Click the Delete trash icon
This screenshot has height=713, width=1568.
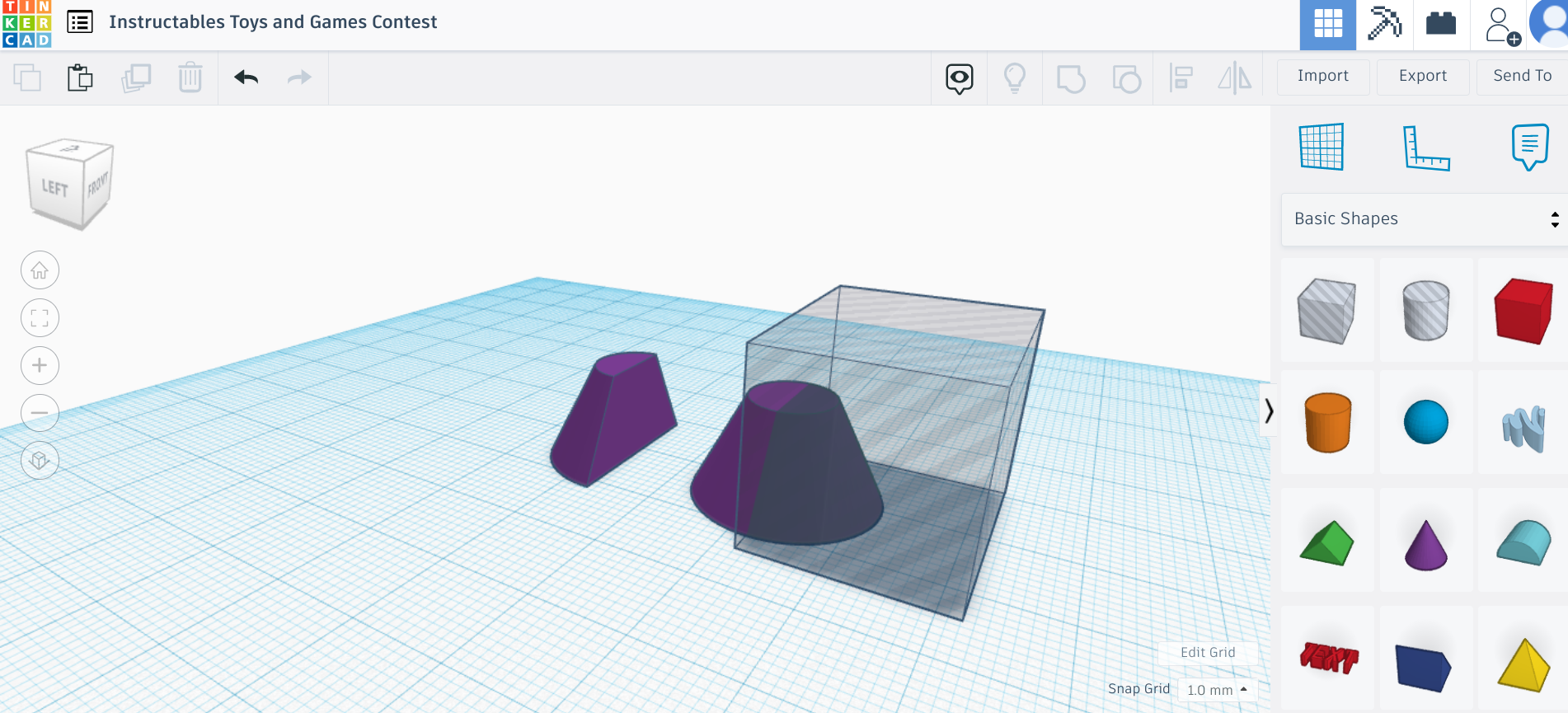190,77
